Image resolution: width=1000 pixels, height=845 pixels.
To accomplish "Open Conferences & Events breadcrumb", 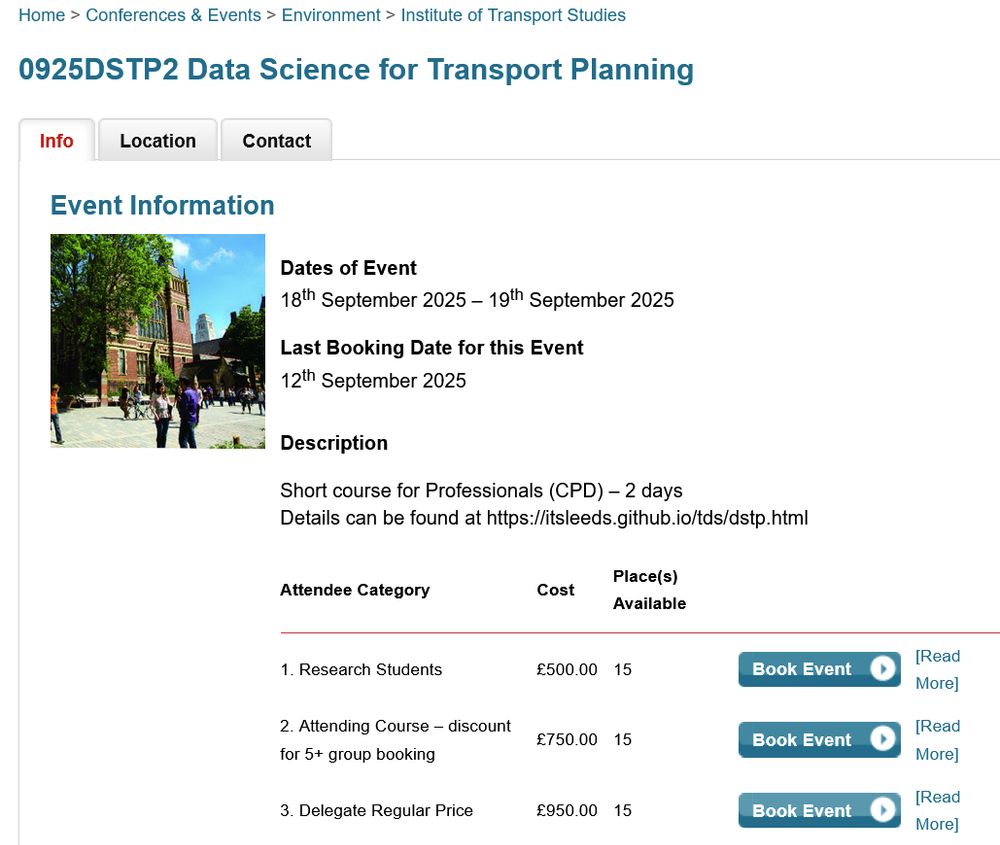I will click(173, 15).
